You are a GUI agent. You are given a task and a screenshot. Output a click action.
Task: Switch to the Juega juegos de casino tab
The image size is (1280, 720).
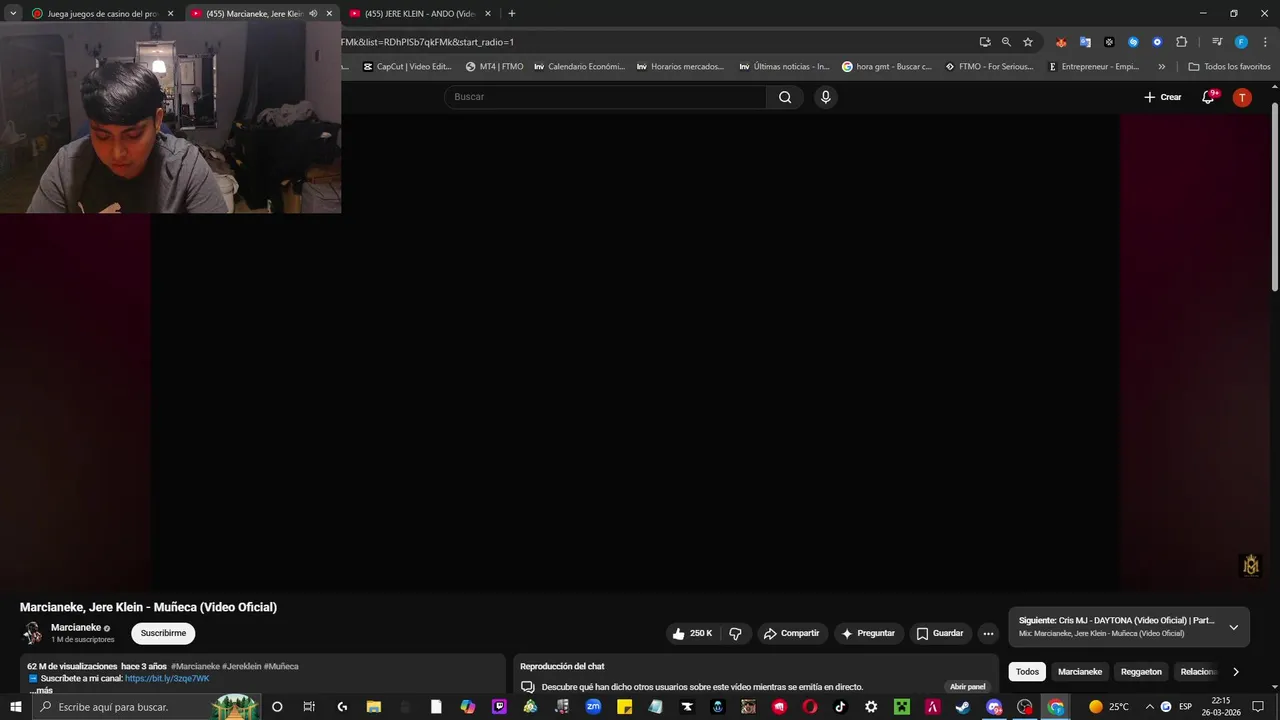[103, 14]
